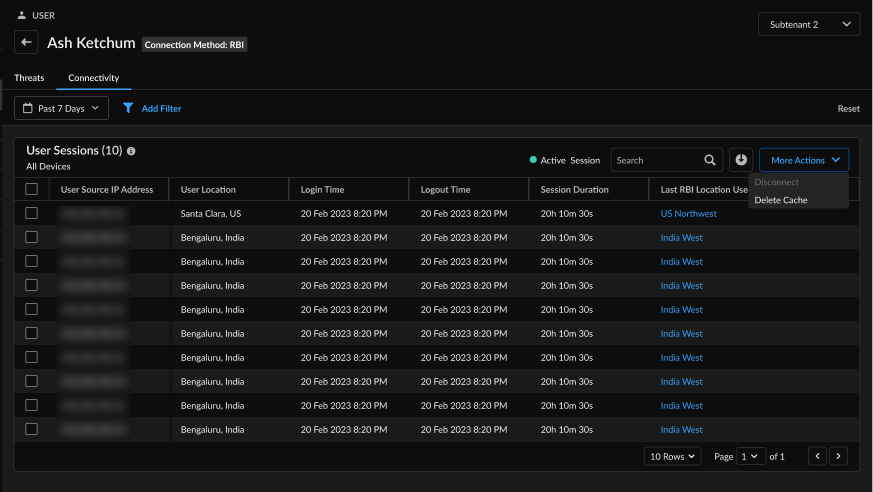The width and height of the screenshot is (873, 492).
Task: Expand the Past 7 Days date filter
Action: tap(61, 108)
